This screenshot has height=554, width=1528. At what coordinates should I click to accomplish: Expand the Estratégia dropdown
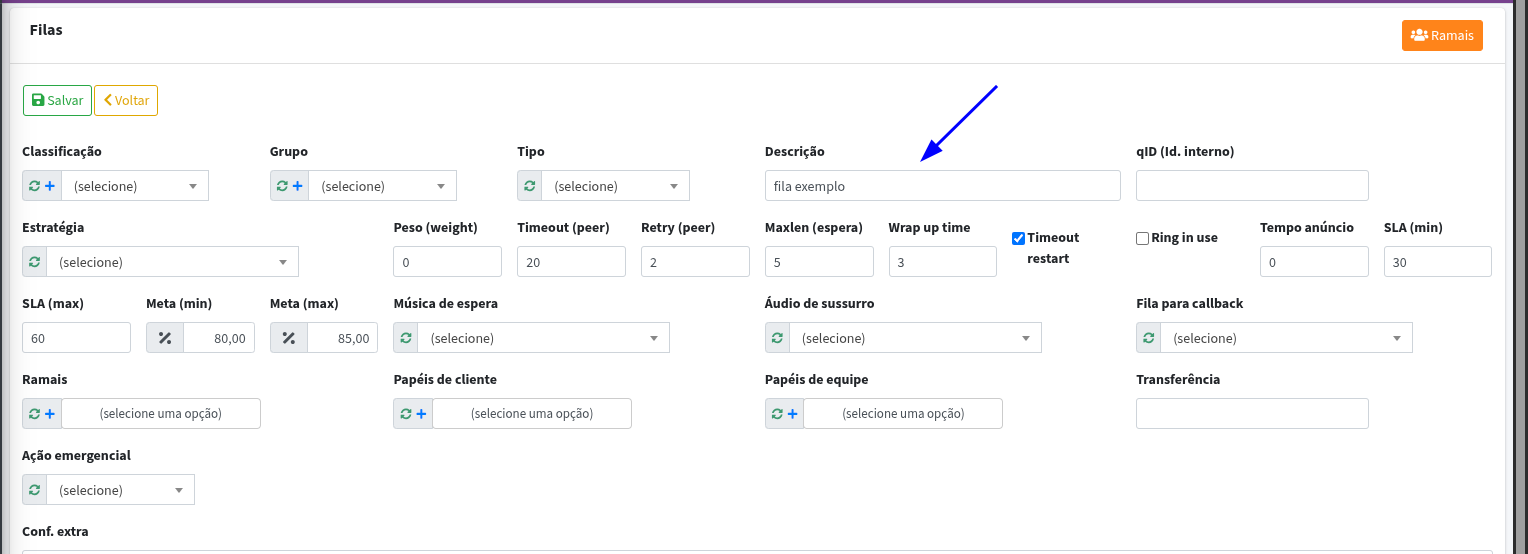[172, 262]
